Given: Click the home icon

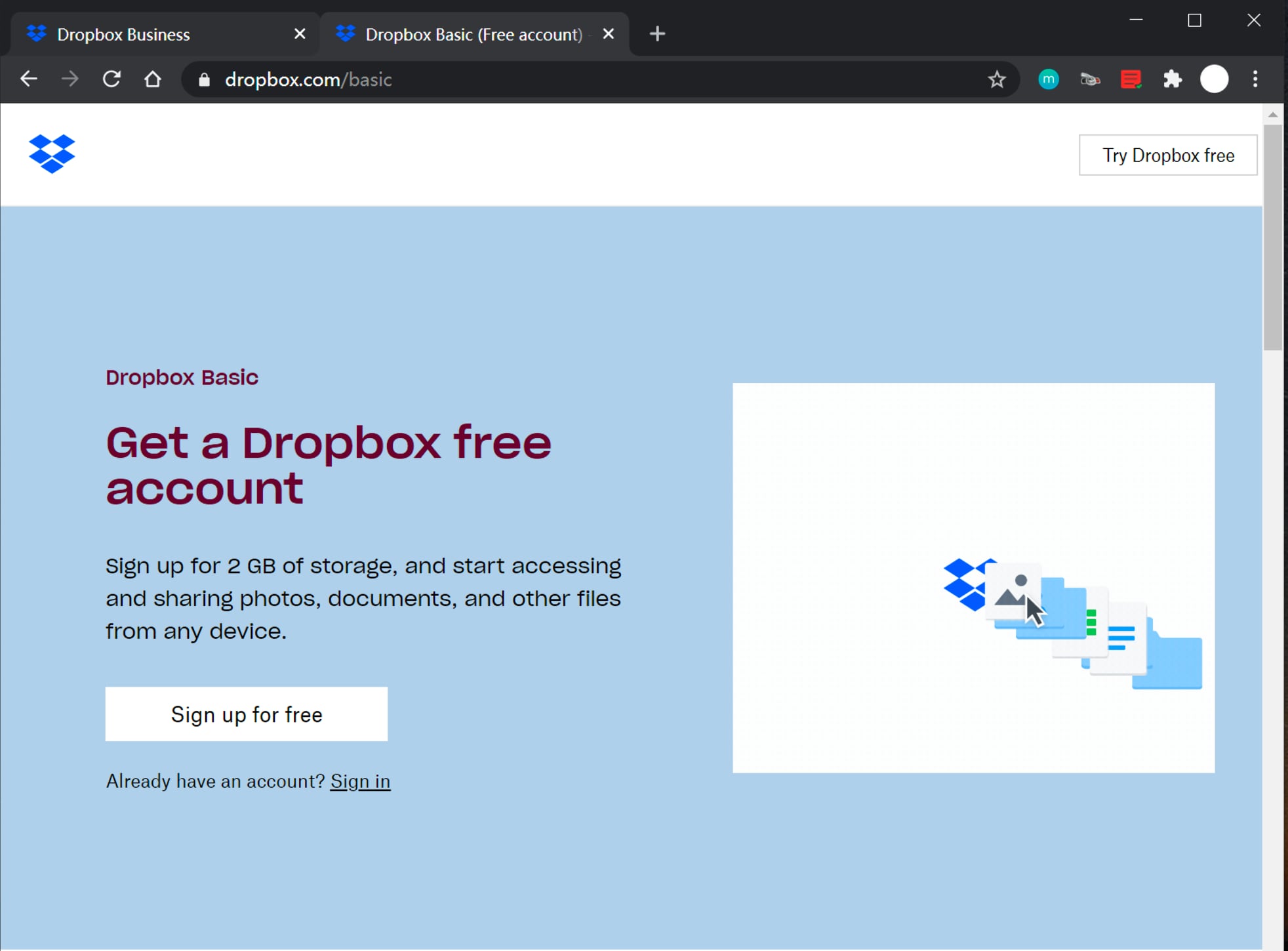Looking at the screenshot, I should point(152,79).
